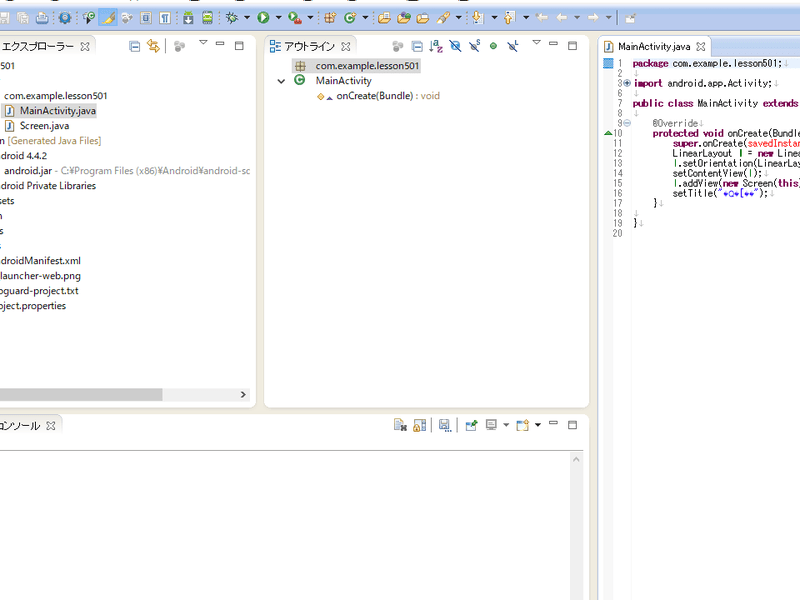Expand collapsed import fold in editor
The image size is (800, 600).
(x=626, y=83)
